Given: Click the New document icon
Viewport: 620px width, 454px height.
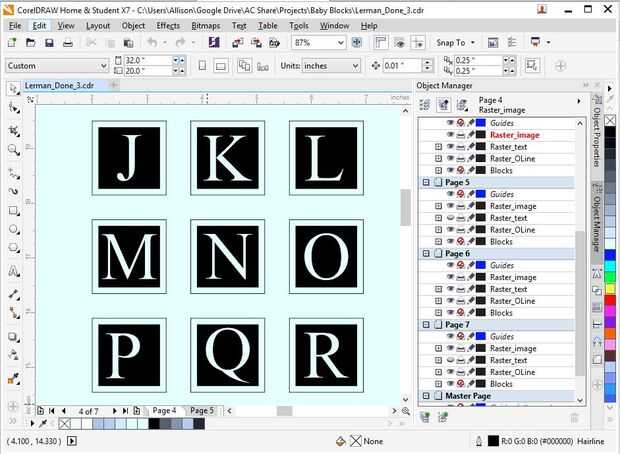Looking at the screenshot, I should coord(12,42).
